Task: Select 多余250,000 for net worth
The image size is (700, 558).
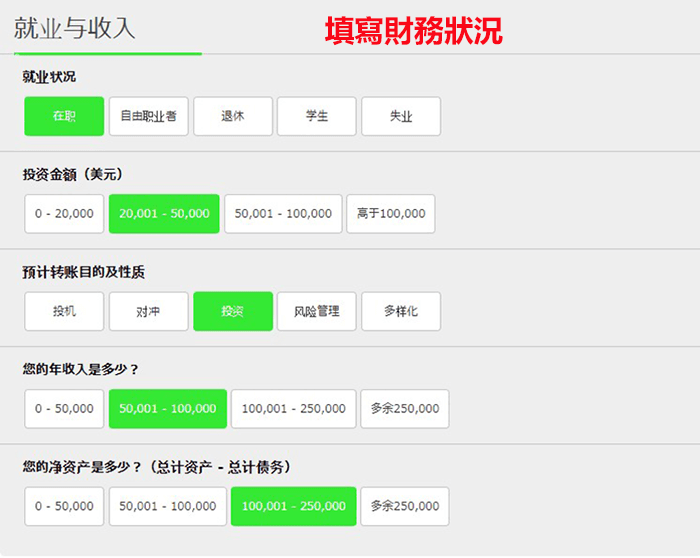Action: 404,506
